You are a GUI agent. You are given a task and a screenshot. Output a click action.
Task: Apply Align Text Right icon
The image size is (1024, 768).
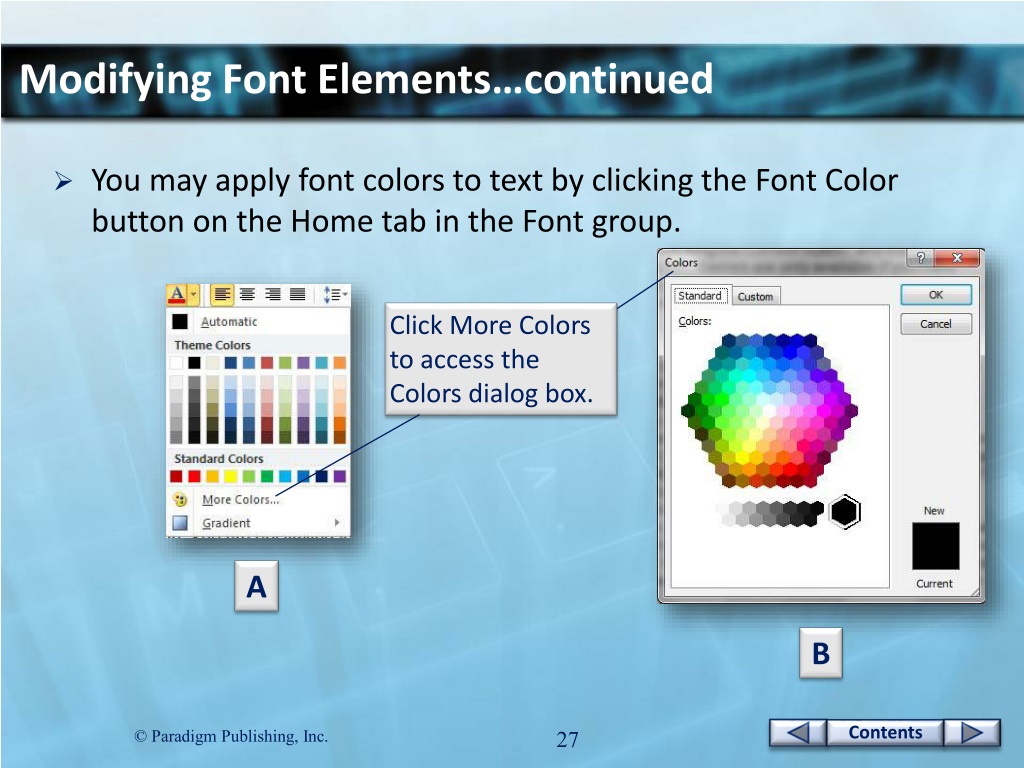click(x=272, y=294)
